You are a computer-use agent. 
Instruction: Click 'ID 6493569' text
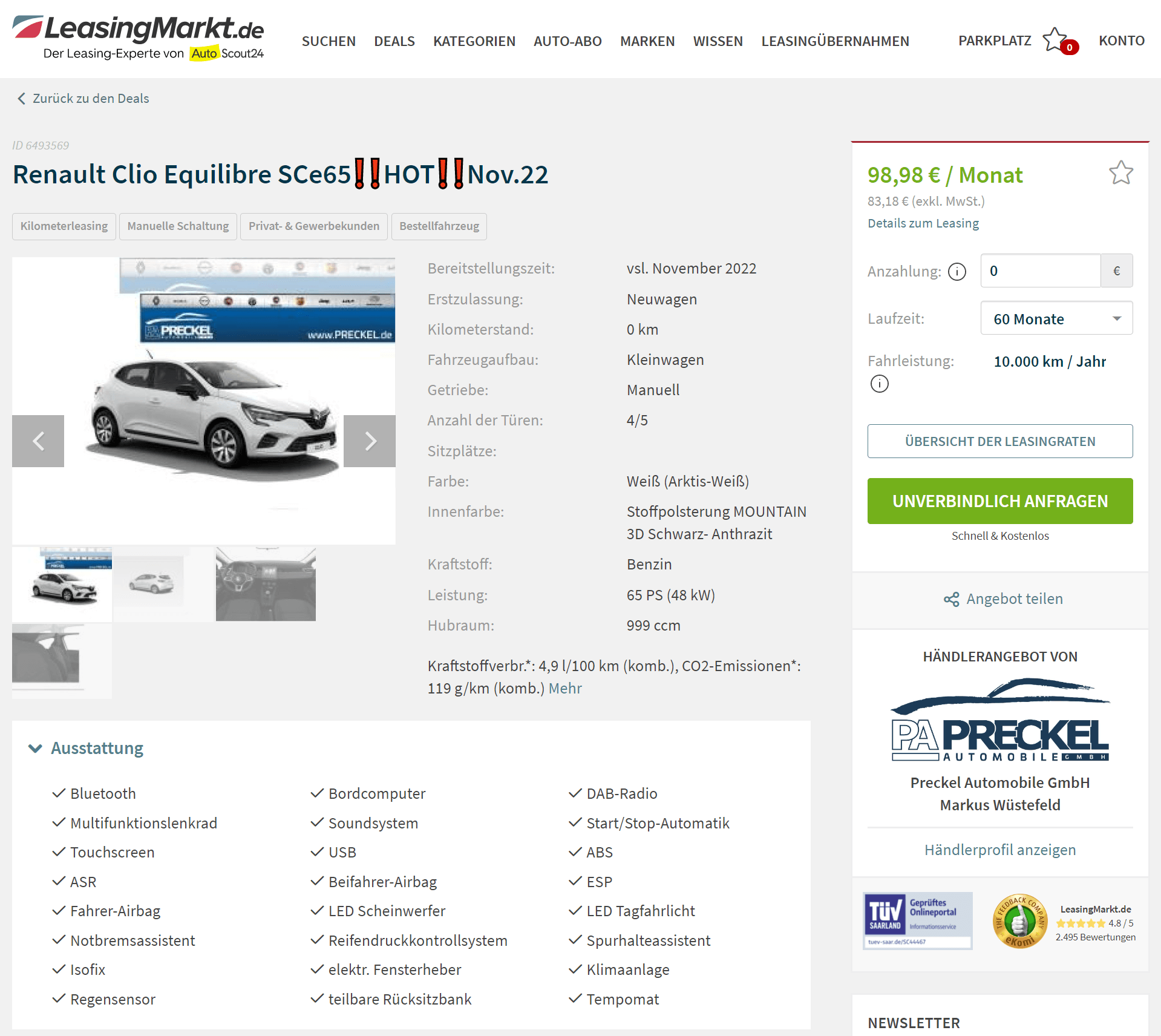(x=41, y=146)
